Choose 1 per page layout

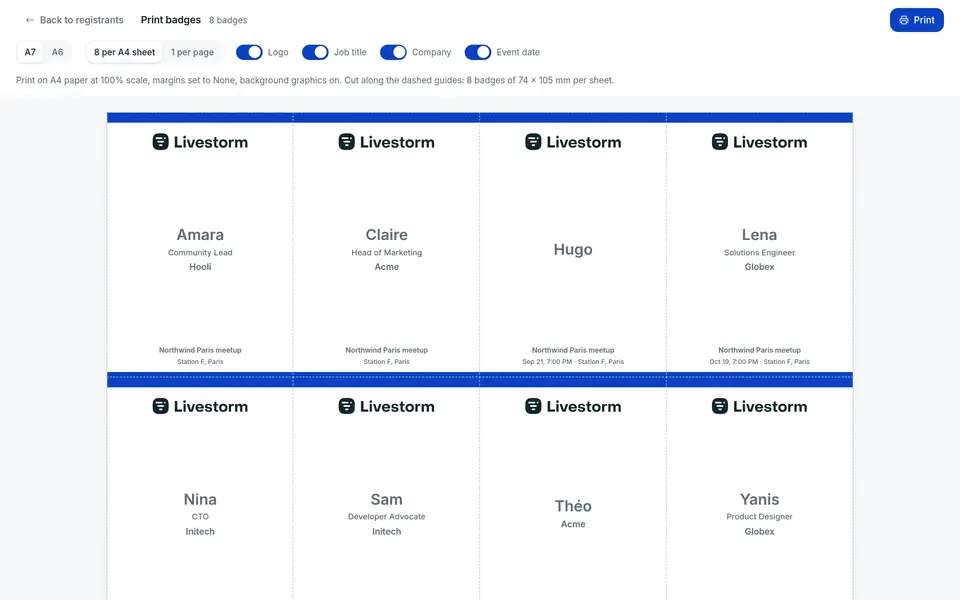(x=192, y=52)
